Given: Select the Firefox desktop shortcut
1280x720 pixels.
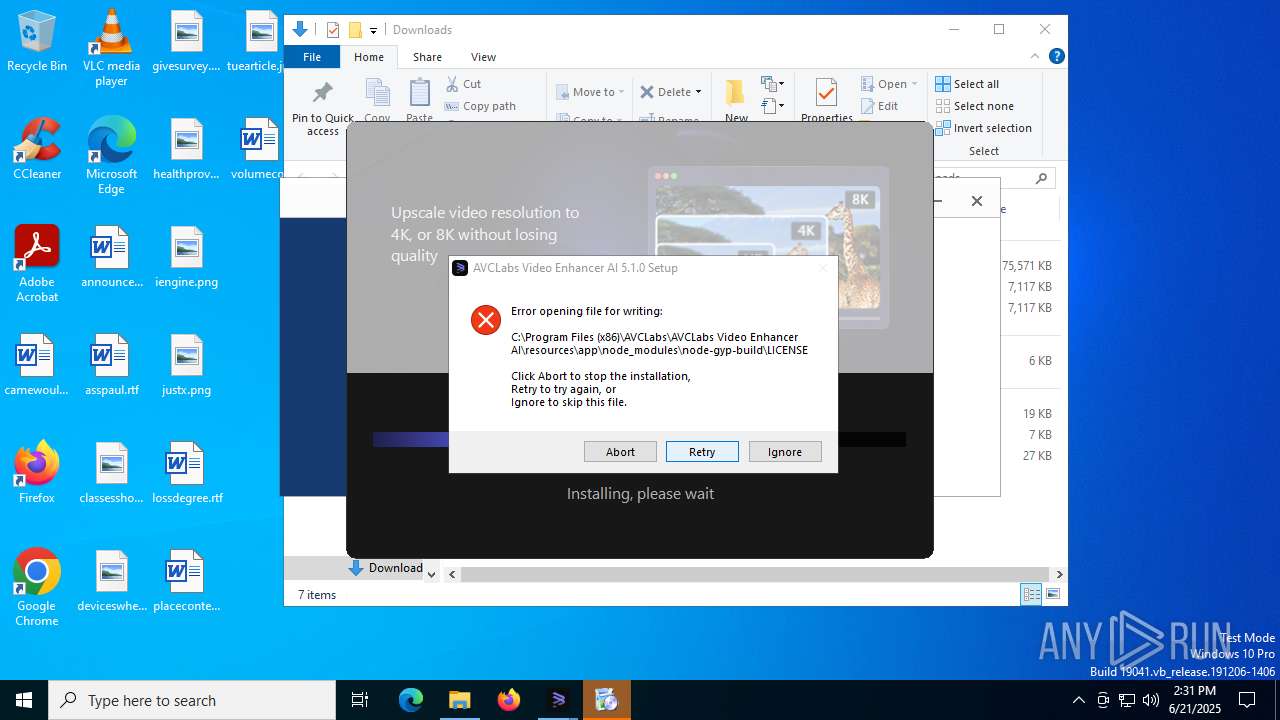Looking at the screenshot, I should point(37,472).
